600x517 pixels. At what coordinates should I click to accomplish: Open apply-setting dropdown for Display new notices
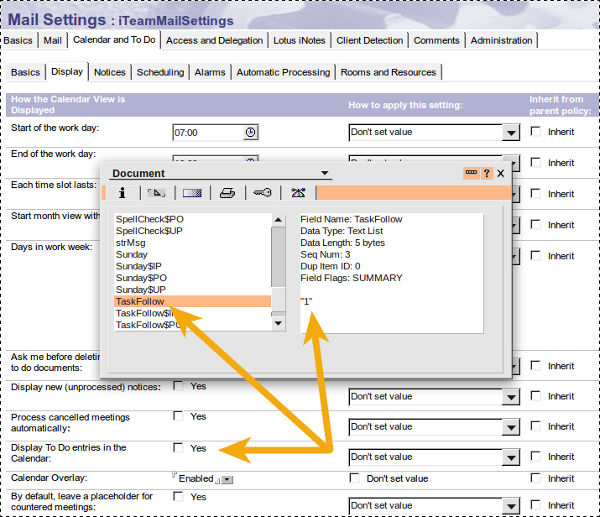(511, 397)
